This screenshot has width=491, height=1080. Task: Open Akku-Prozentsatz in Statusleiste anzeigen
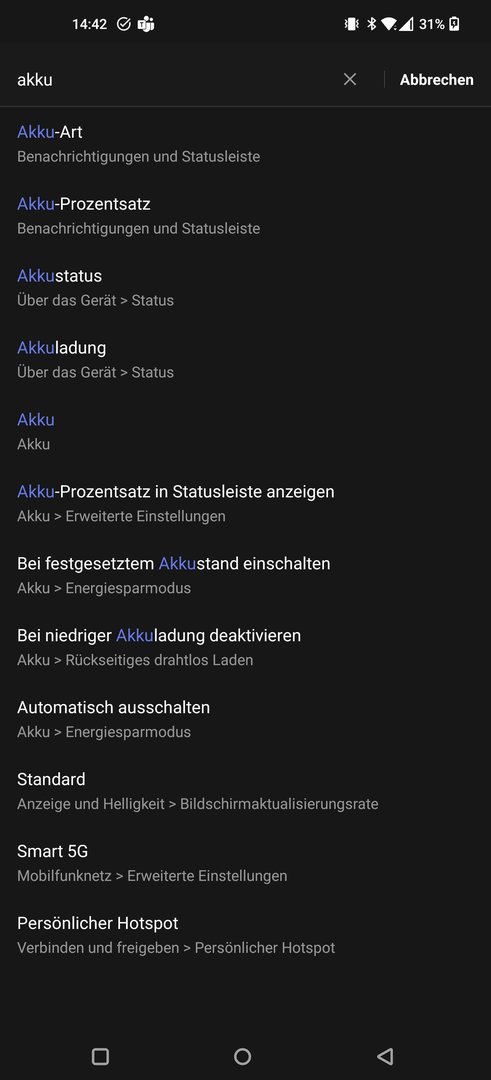(245, 503)
